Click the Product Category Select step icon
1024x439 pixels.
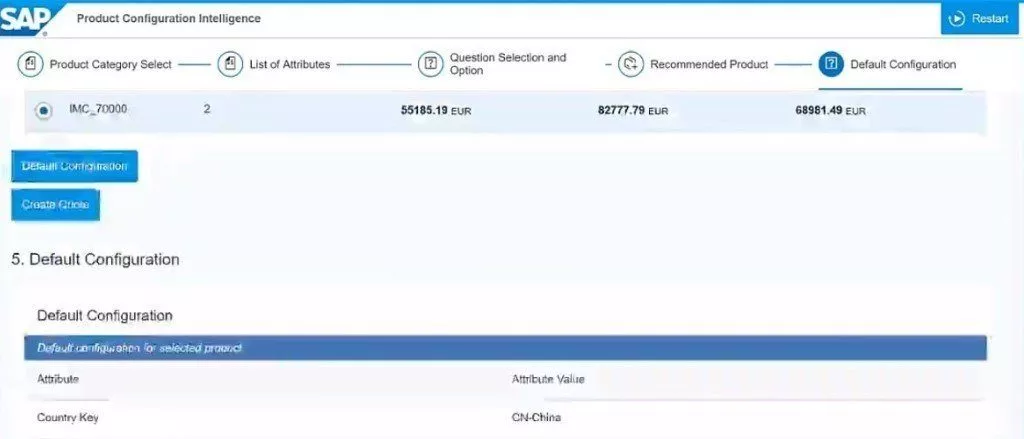pyautogui.click(x=30, y=65)
